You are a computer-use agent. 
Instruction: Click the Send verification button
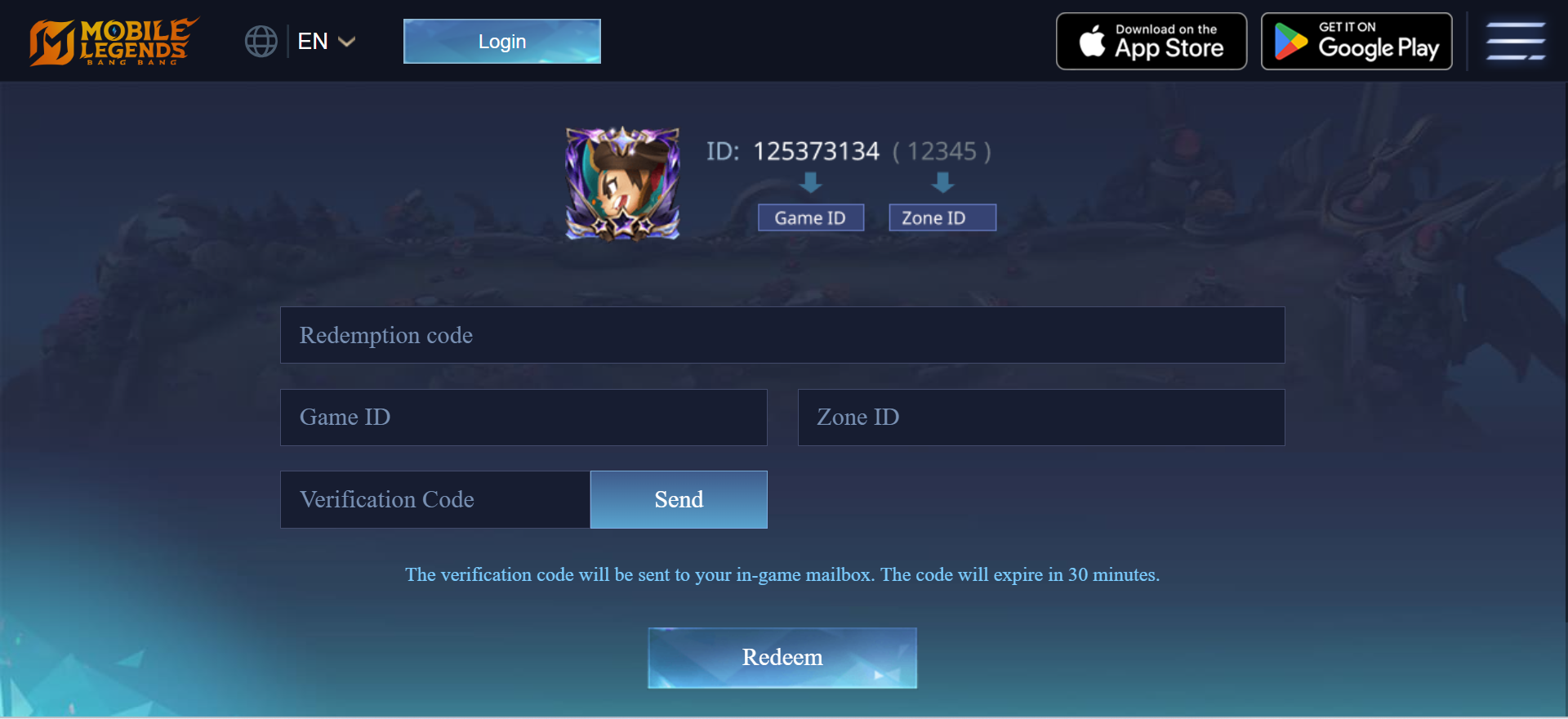point(679,499)
